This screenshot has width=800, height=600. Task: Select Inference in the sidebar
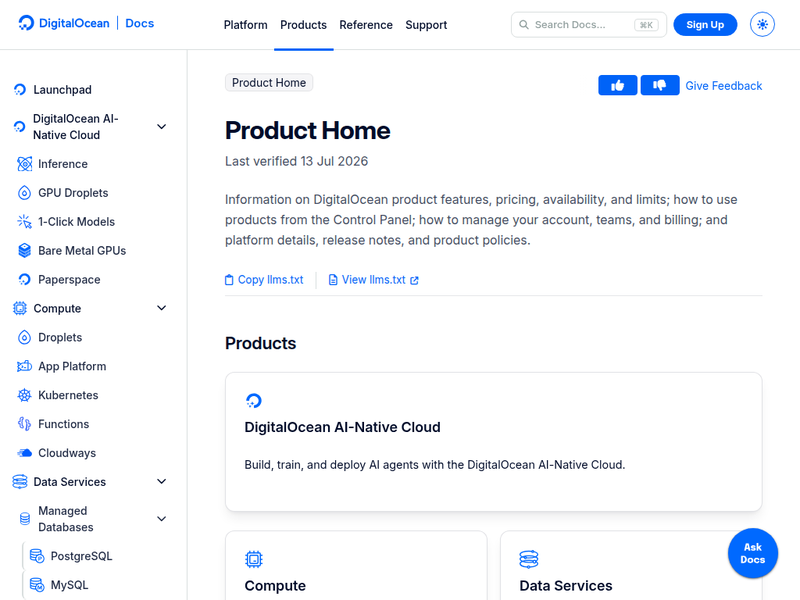[x=63, y=164]
